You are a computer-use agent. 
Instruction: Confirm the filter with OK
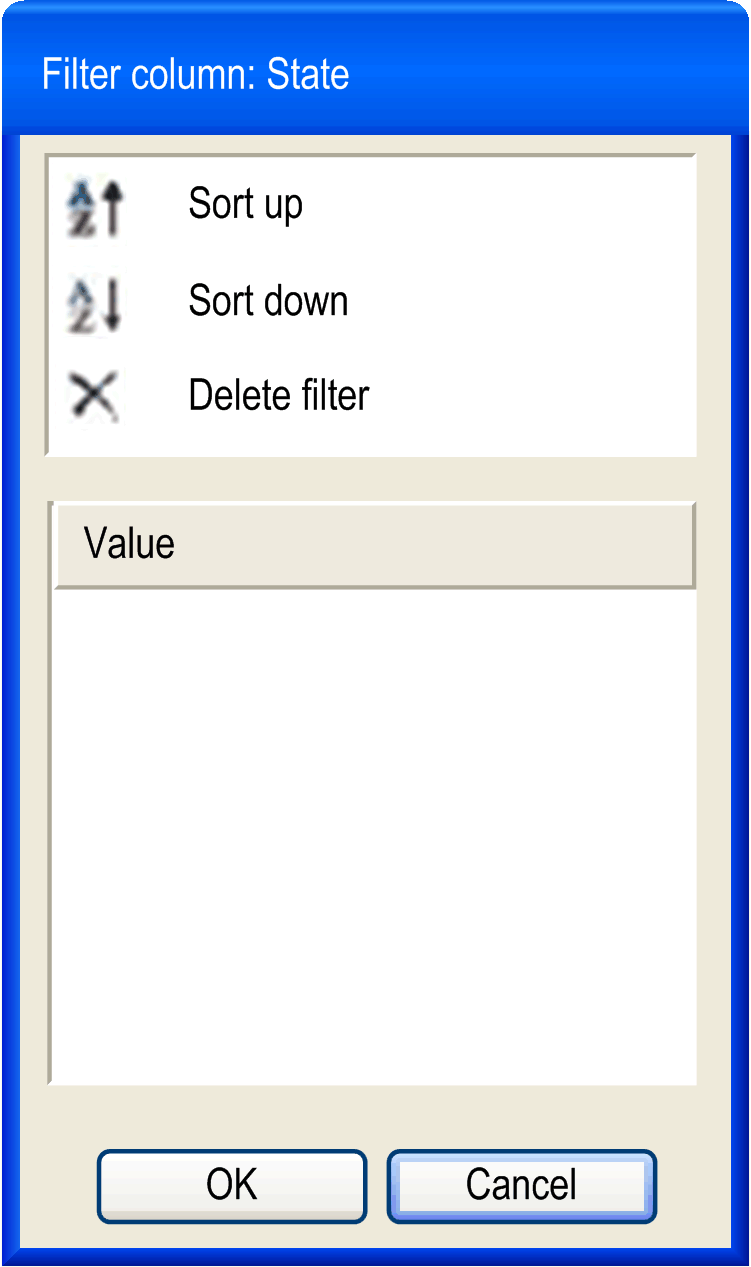click(x=232, y=1186)
